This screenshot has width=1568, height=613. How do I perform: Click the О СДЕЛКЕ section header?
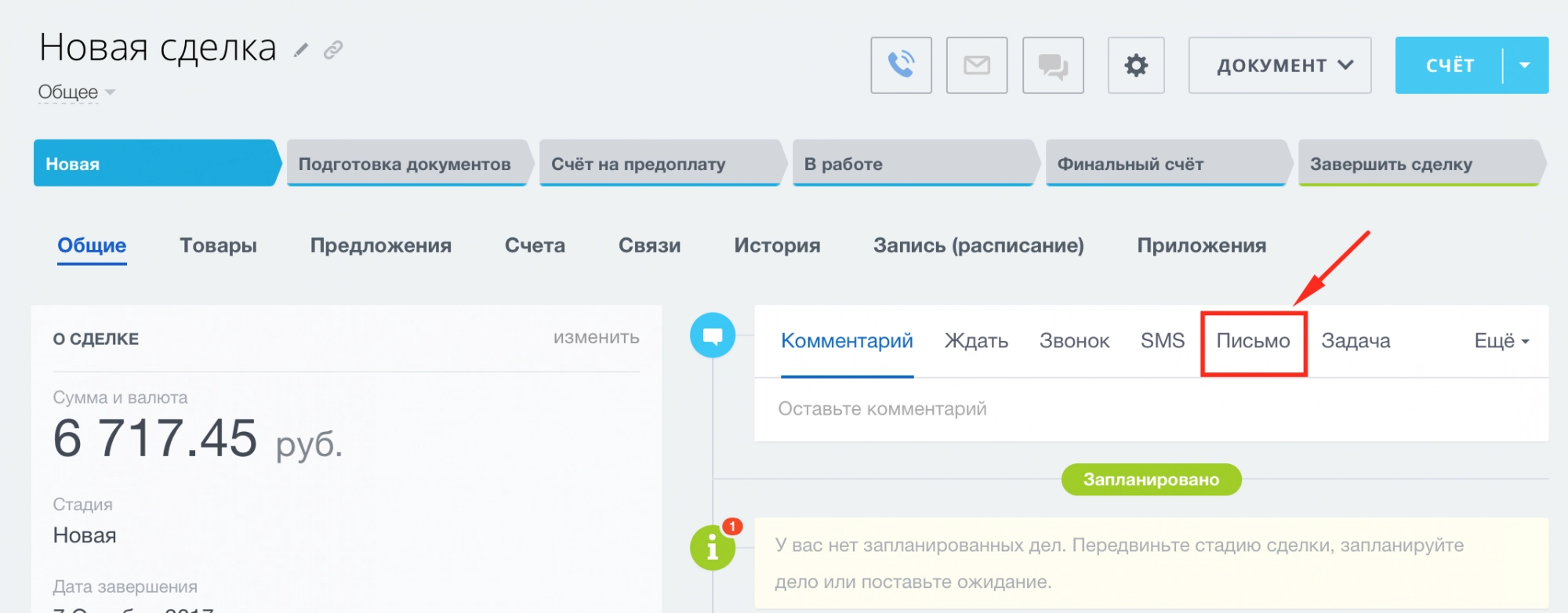pyautogui.click(x=96, y=339)
